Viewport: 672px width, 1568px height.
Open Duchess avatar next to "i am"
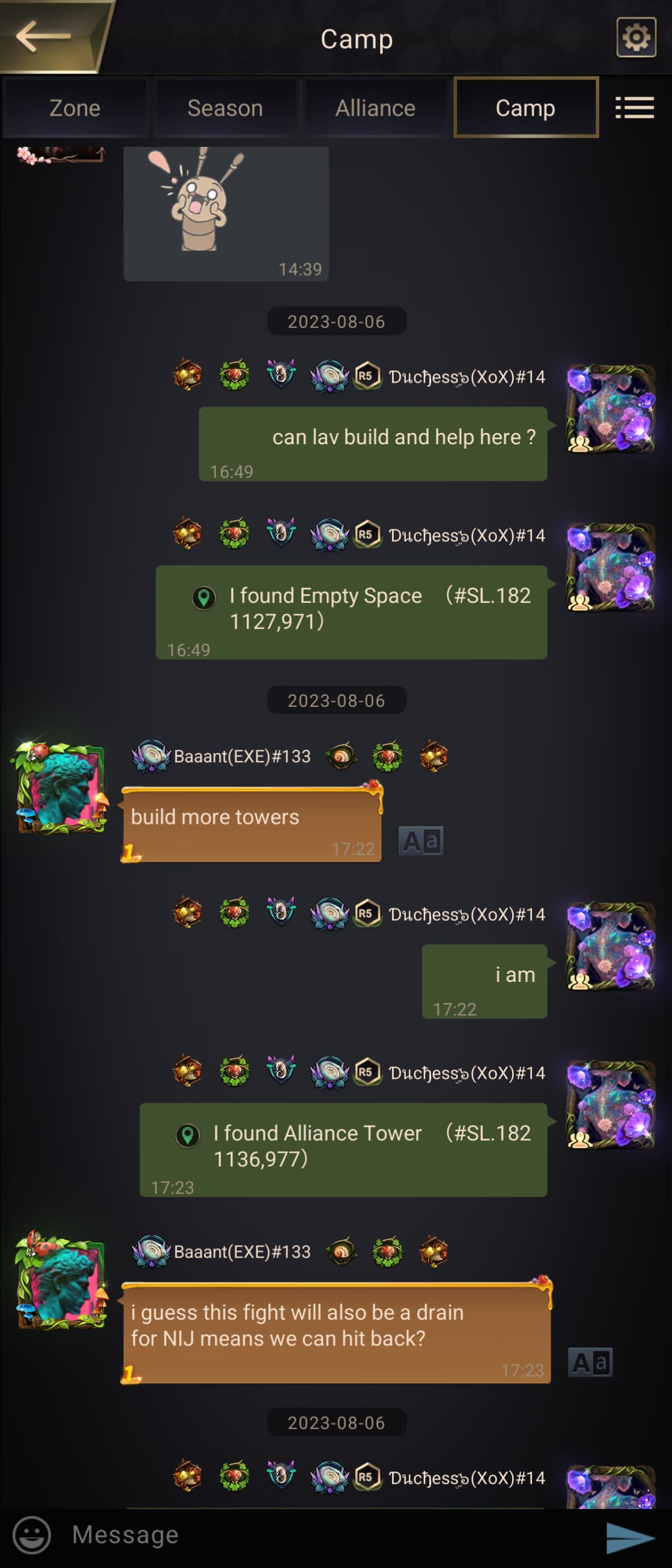point(610,946)
